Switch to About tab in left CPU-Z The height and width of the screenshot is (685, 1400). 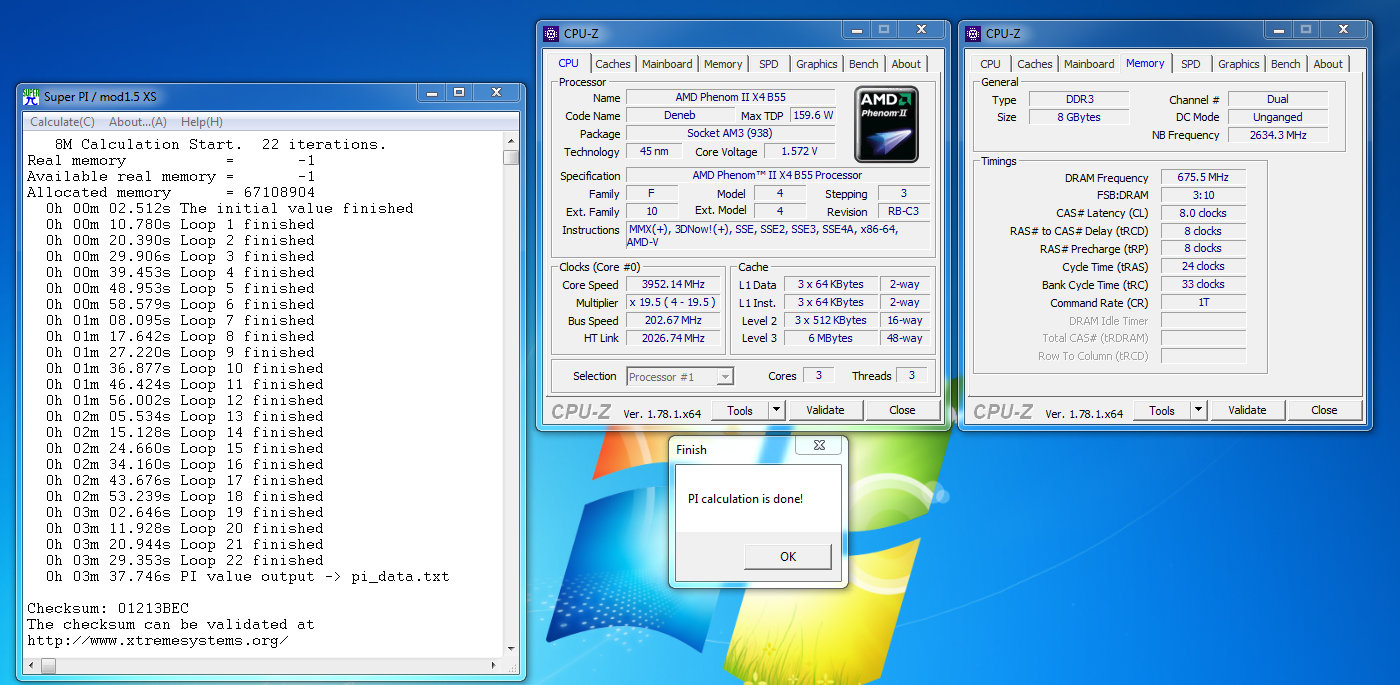(906, 64)
